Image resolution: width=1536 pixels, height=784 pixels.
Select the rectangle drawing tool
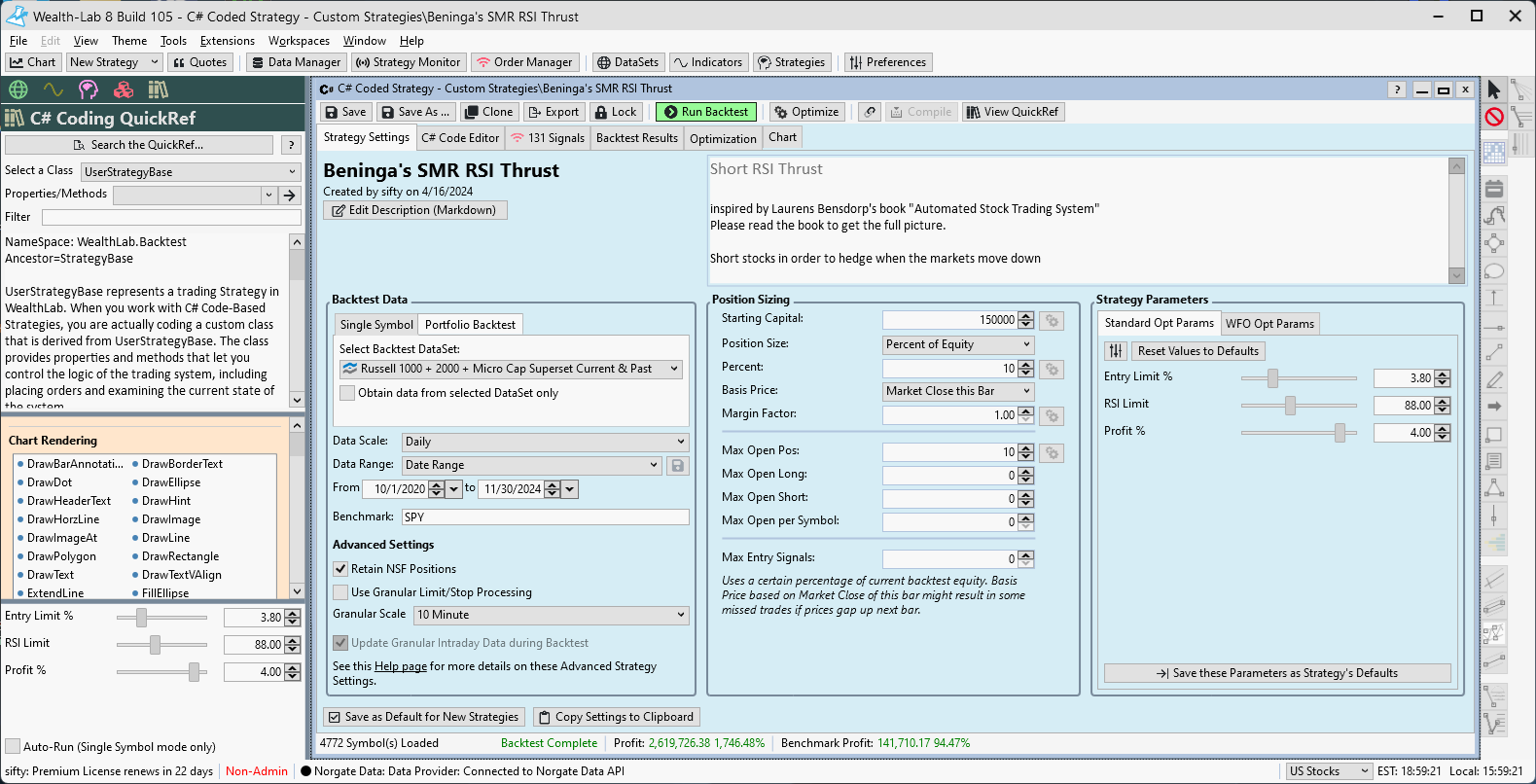[x=1494, y=434]
